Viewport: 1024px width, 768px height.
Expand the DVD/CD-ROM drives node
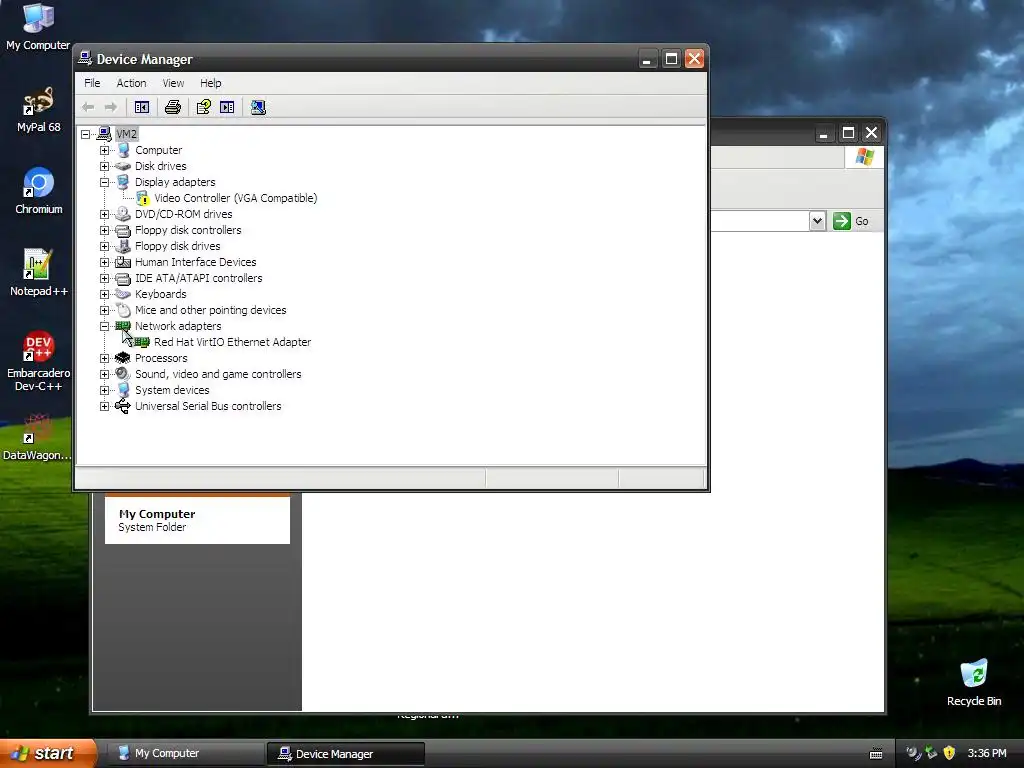[x=104, y=214]
